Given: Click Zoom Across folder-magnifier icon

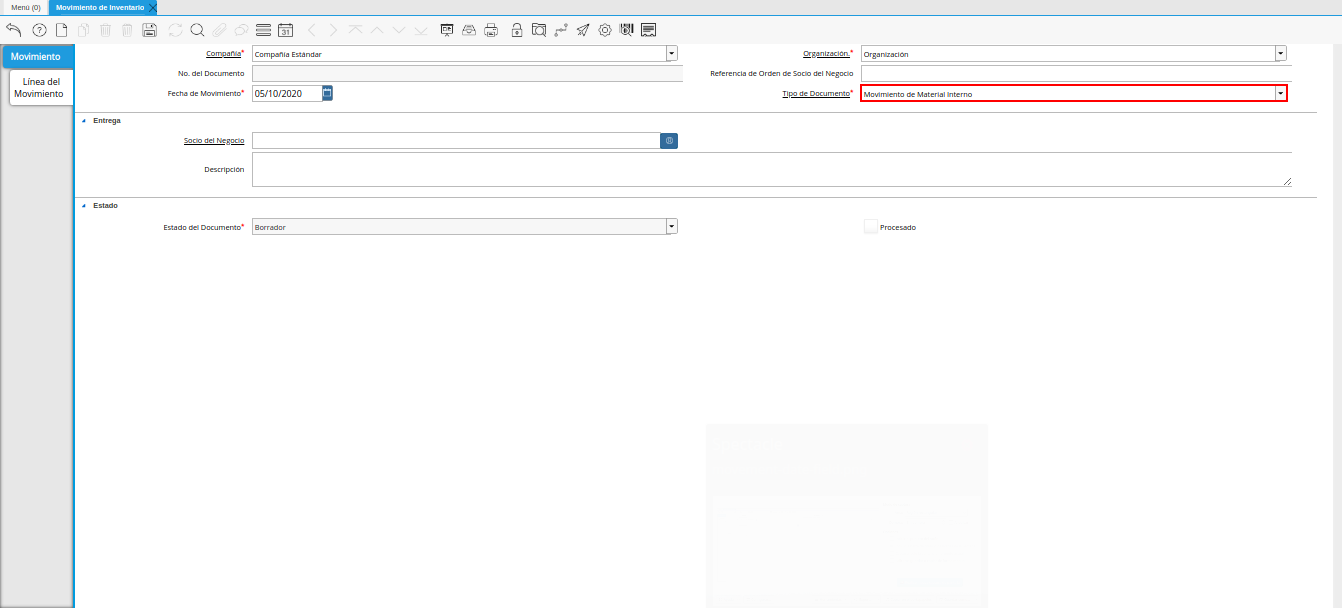Looking at the screenshot, I should coord(539,30).
